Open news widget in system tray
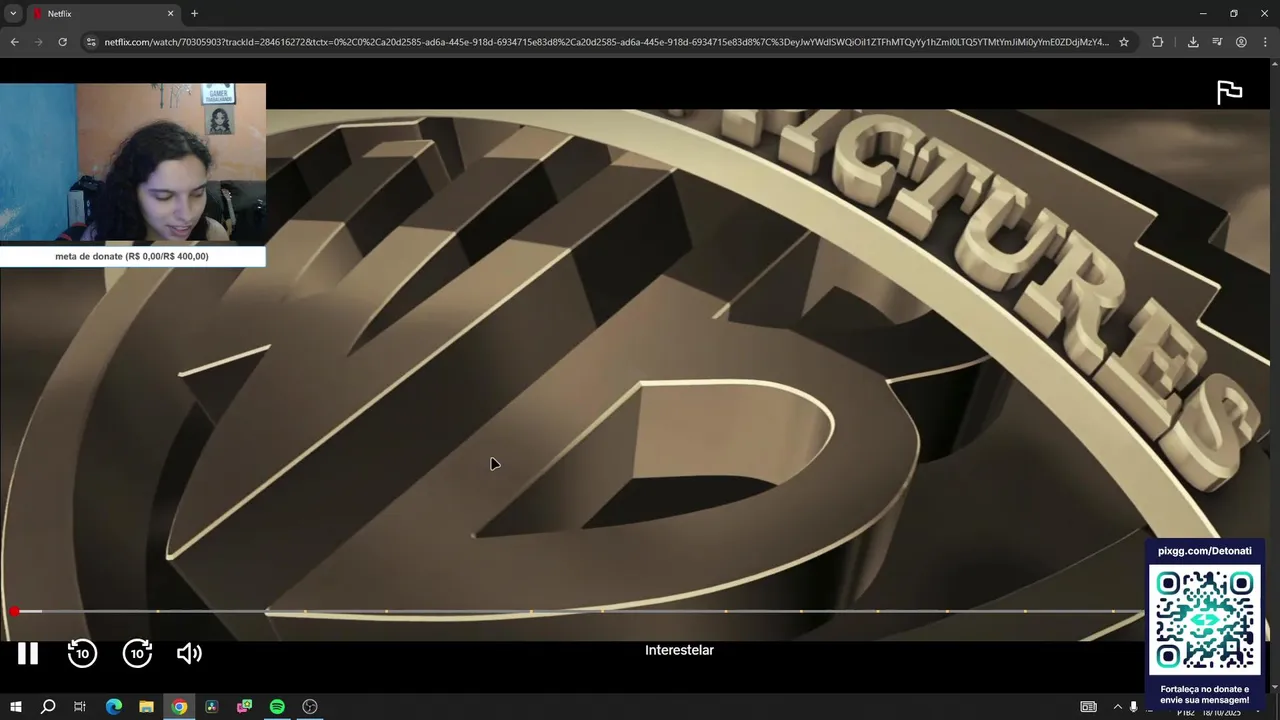 coord(1089,707)
